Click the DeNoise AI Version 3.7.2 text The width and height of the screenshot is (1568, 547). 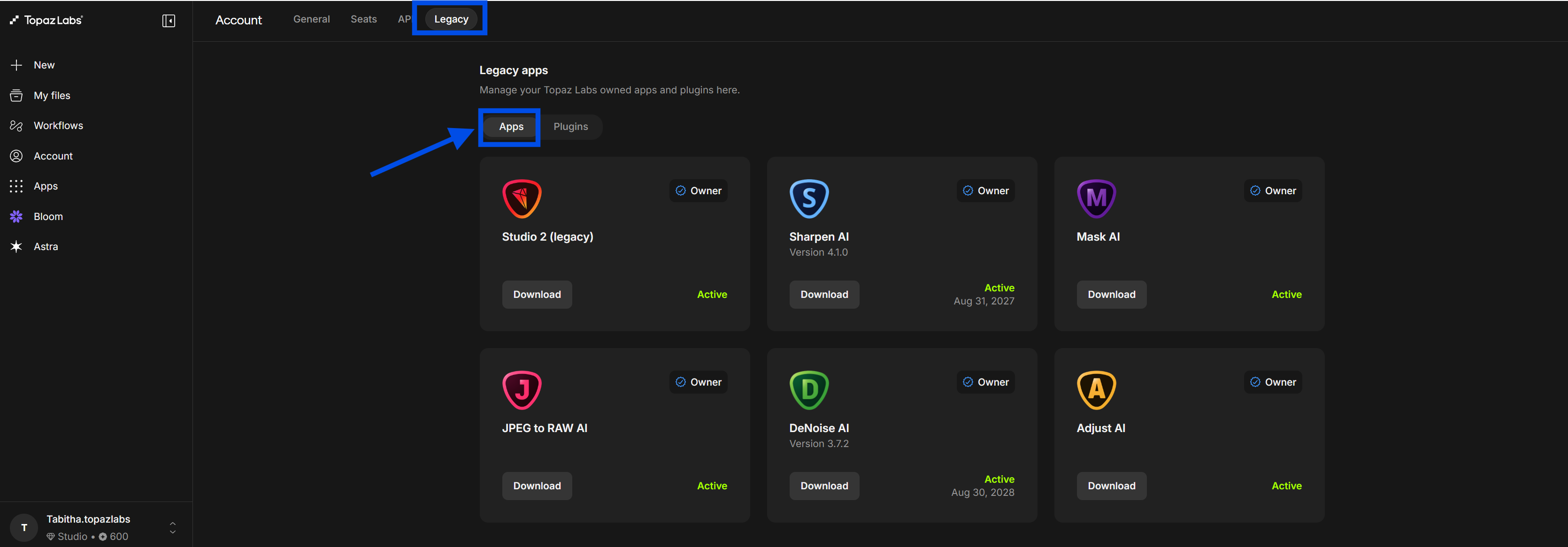click(x=819, y=444)
